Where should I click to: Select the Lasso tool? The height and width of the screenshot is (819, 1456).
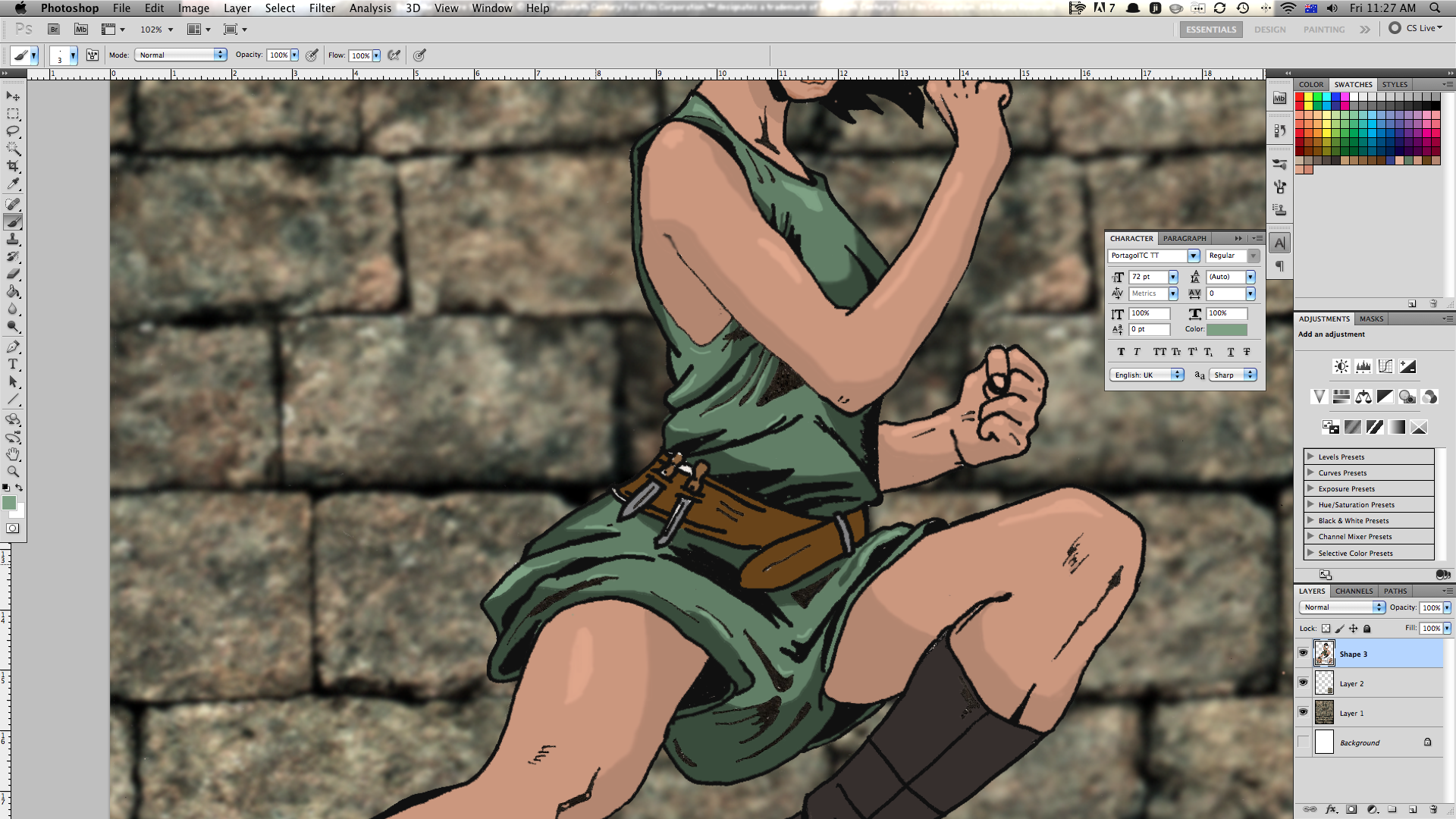[x=13, y=131]
